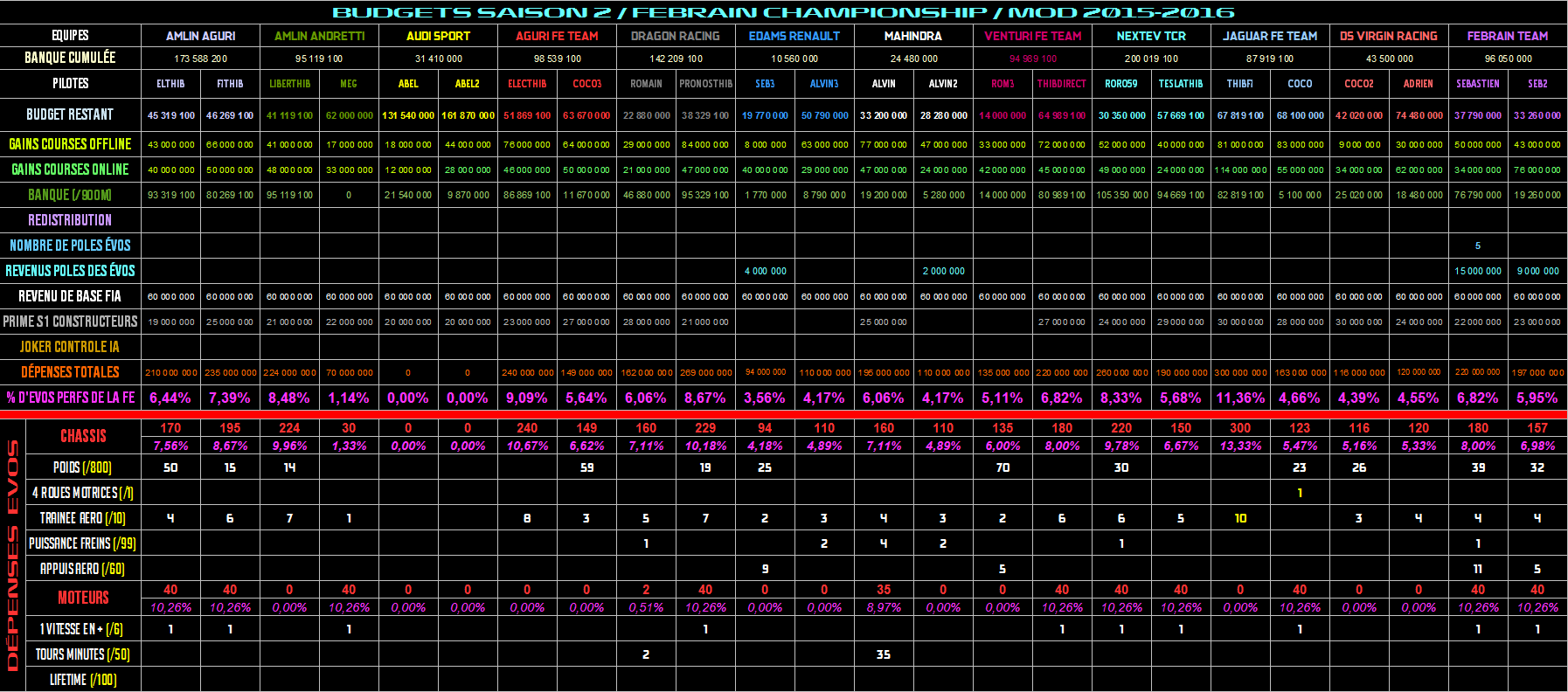Click the PILOTES row label
The width and height of the screenshot is (1568, 692).
point(70,84)
